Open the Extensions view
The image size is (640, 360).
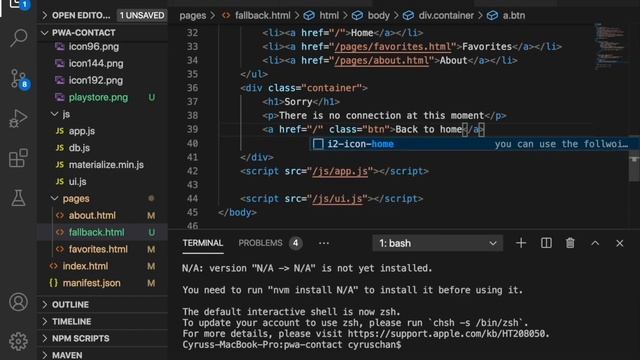tap(18, 158)
